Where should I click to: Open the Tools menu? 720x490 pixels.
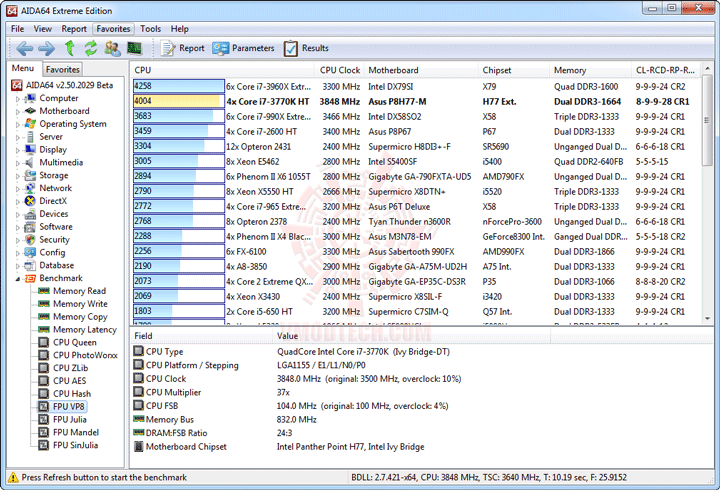click(151, 29)
